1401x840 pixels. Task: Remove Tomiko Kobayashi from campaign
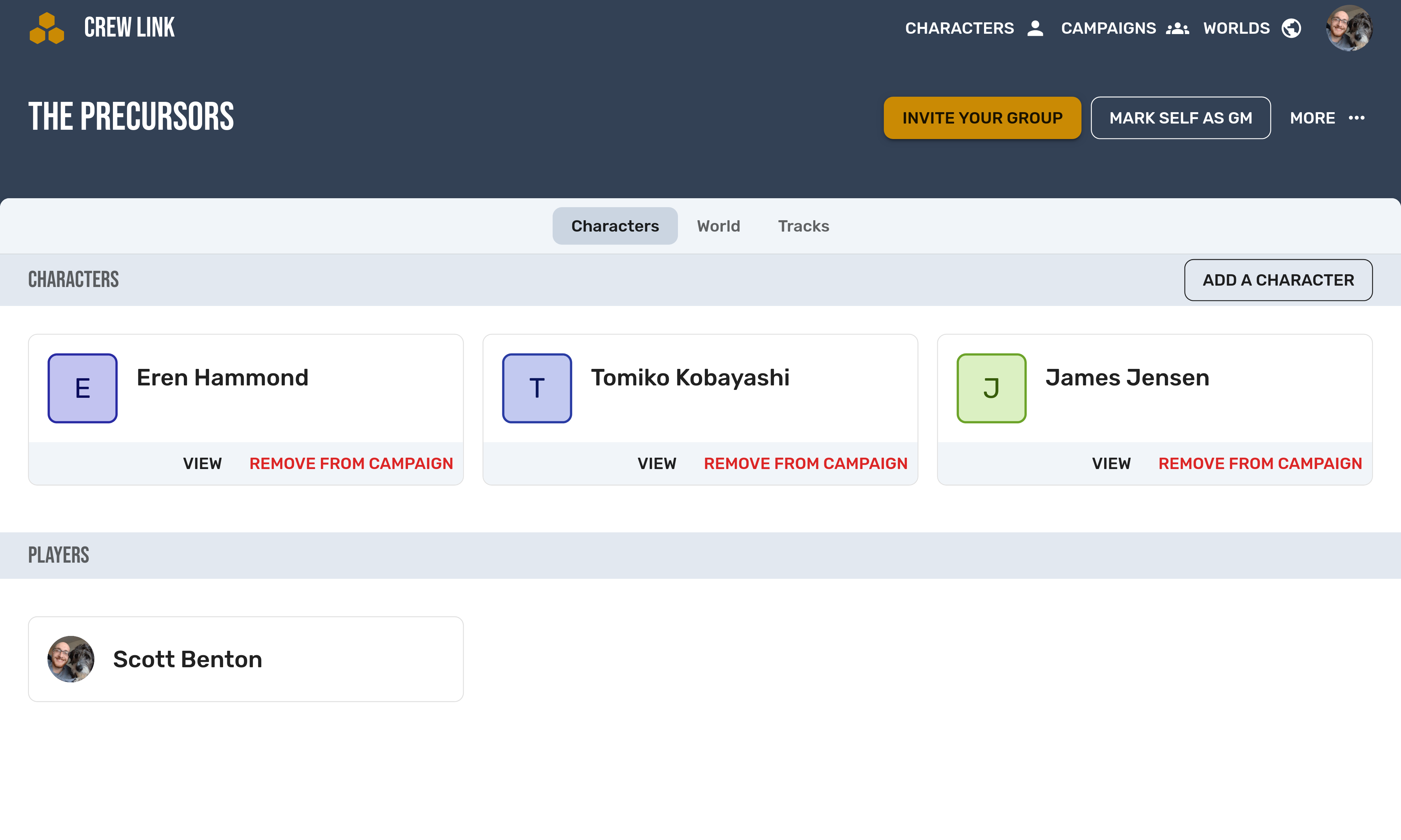click(x=805, y=464)
